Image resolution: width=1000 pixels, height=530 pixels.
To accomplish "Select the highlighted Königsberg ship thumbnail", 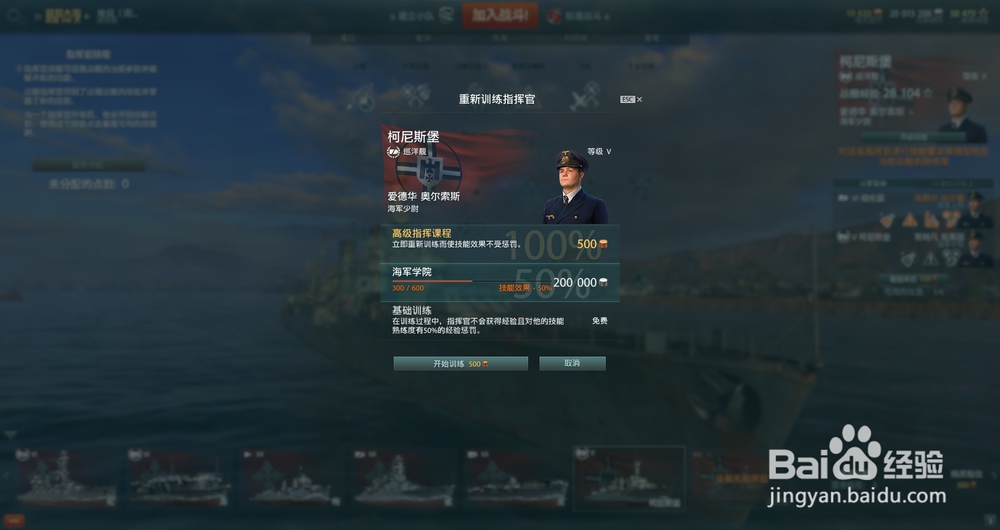I will 629,478.
